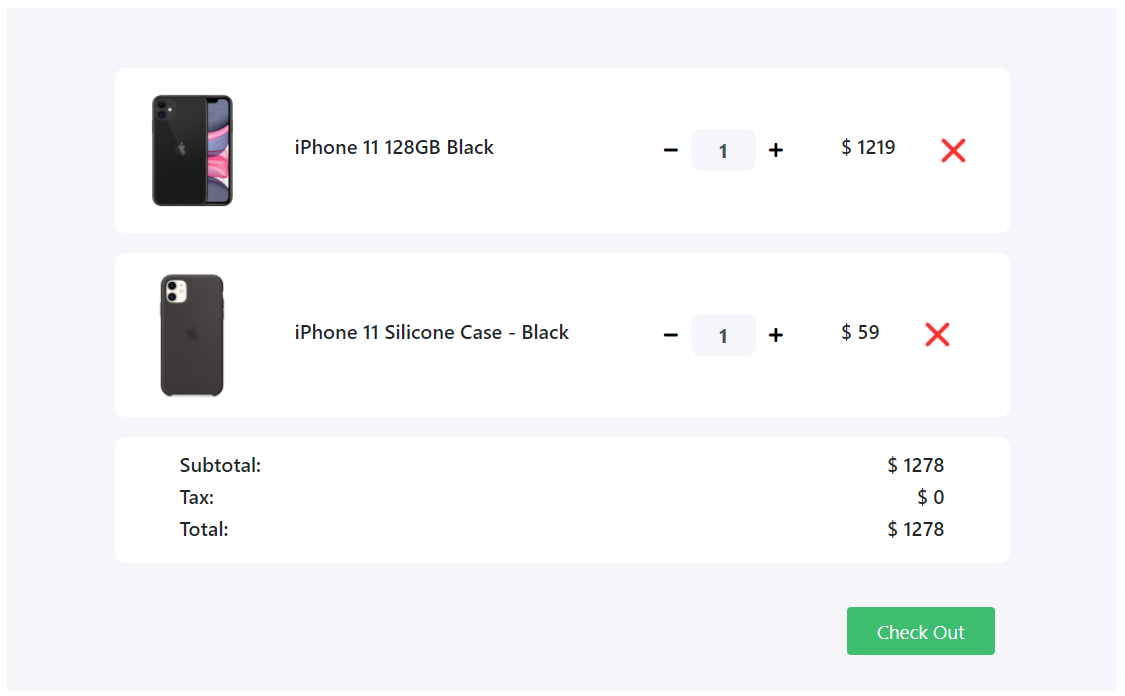Image resolution: width=1125 pixels, height=696 pixels.
Task: Open the black Silicone Case product image
Action: [192, 335]
